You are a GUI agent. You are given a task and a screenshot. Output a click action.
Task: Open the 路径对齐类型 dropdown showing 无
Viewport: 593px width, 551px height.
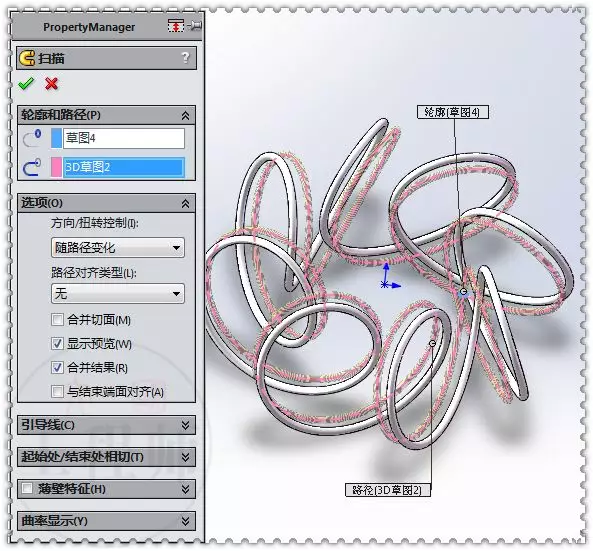118,293
